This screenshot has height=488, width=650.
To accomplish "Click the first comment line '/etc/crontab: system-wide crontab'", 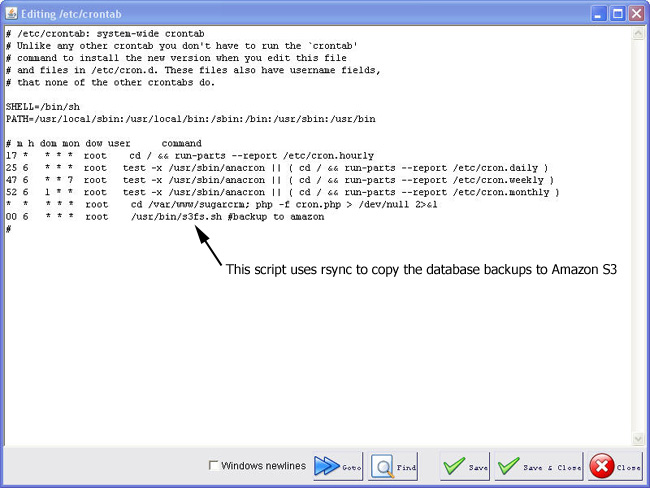I will click(105, 34).
